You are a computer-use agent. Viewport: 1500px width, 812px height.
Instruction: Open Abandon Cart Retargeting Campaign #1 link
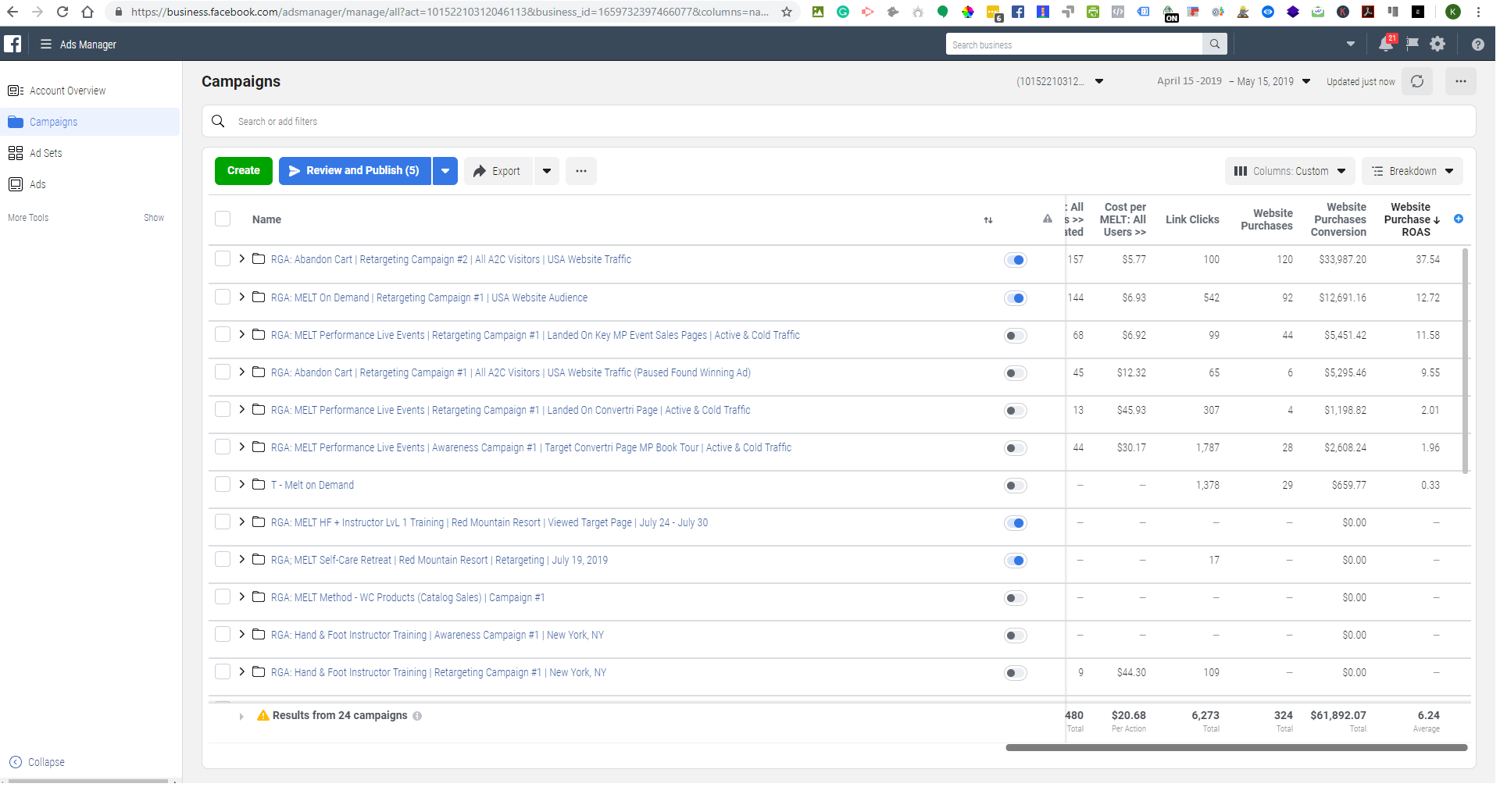(x=511, y=372)
